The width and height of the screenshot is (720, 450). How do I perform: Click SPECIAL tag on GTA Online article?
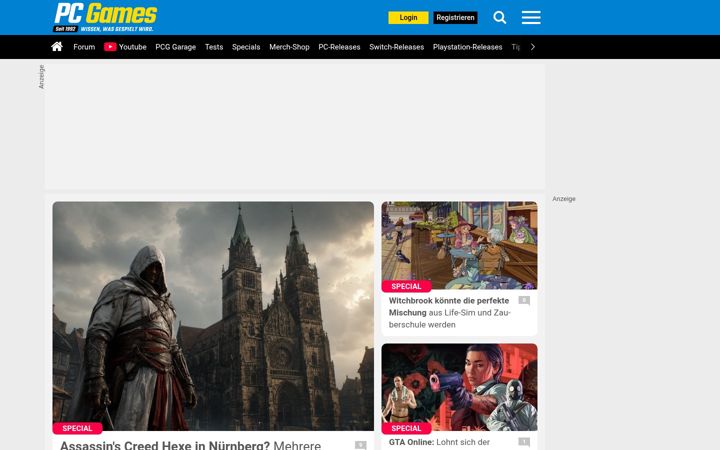[x=406, y=428]
